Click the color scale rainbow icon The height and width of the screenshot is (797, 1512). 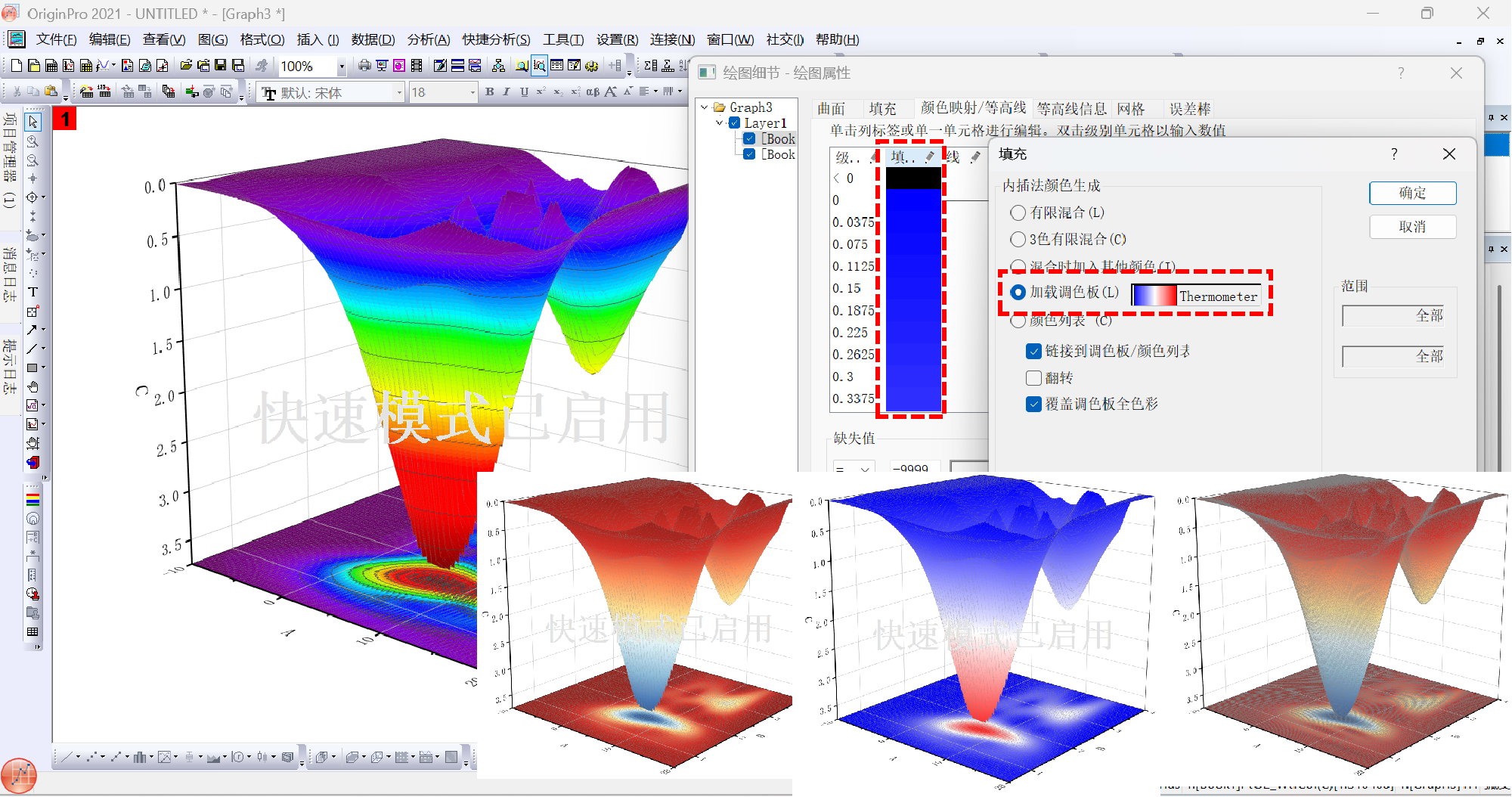[33, 500]
